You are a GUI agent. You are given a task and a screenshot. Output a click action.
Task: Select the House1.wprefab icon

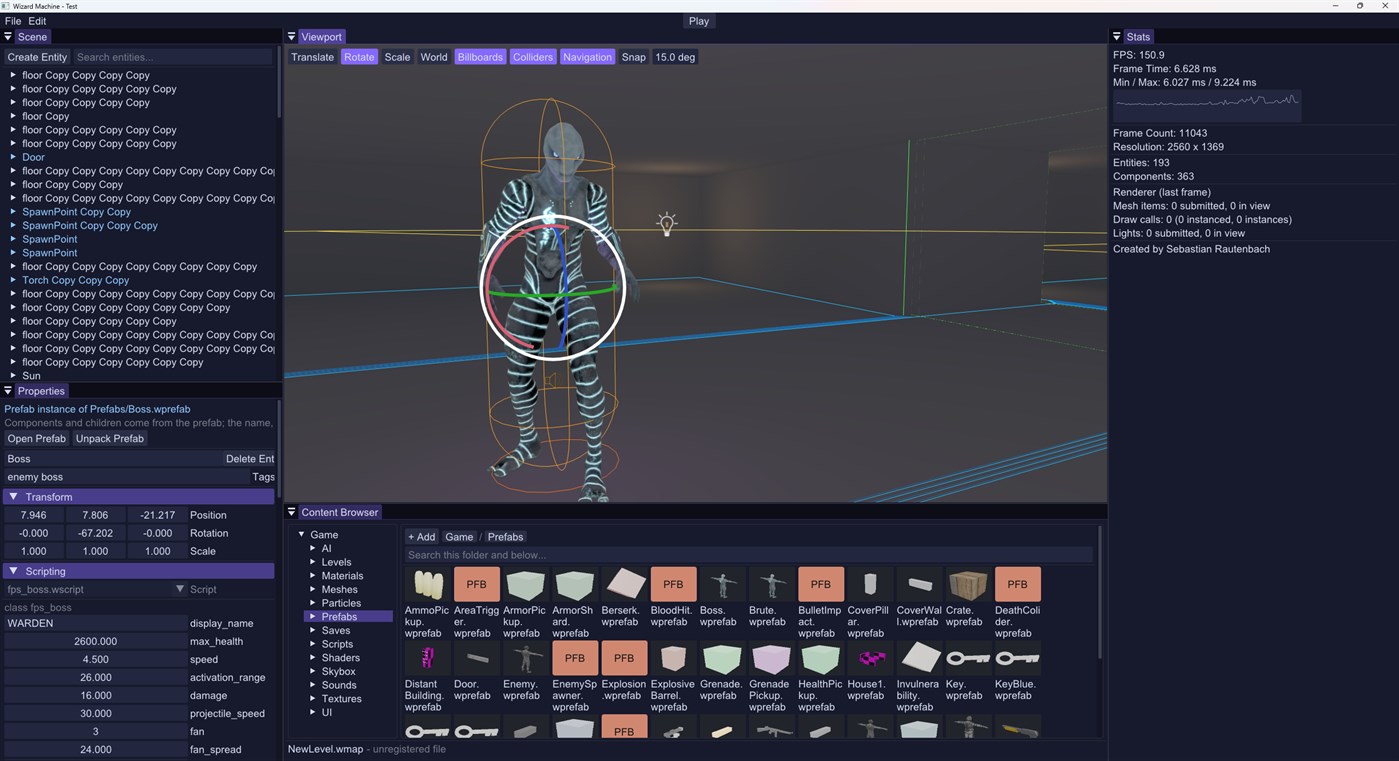coord(870,659)
